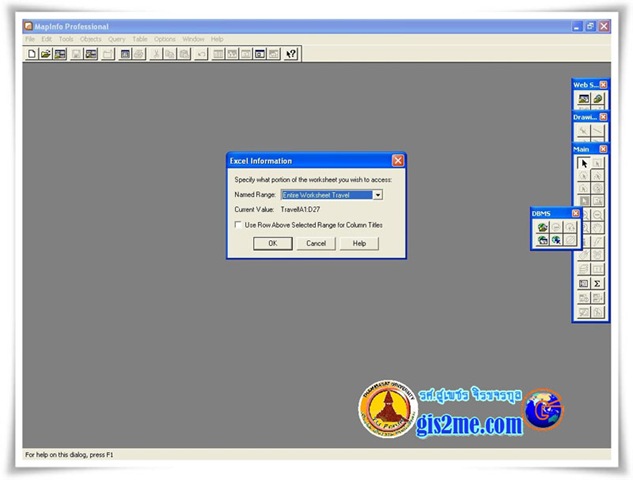The height and width of the screenshot is (480, 633).
Task: Click the Zoom-out magnifier in Main toolbar
Action: coord(597,215)
